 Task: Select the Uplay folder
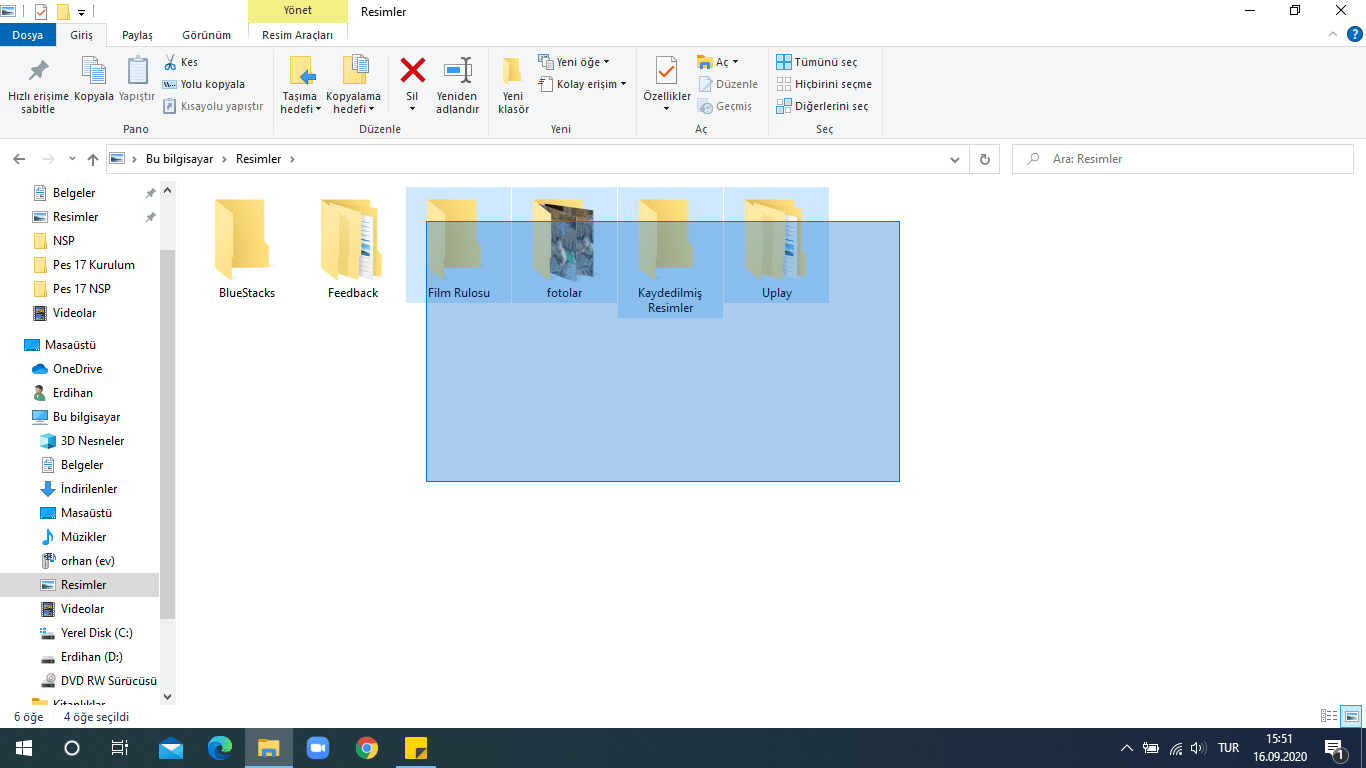[x=777, y=244]
